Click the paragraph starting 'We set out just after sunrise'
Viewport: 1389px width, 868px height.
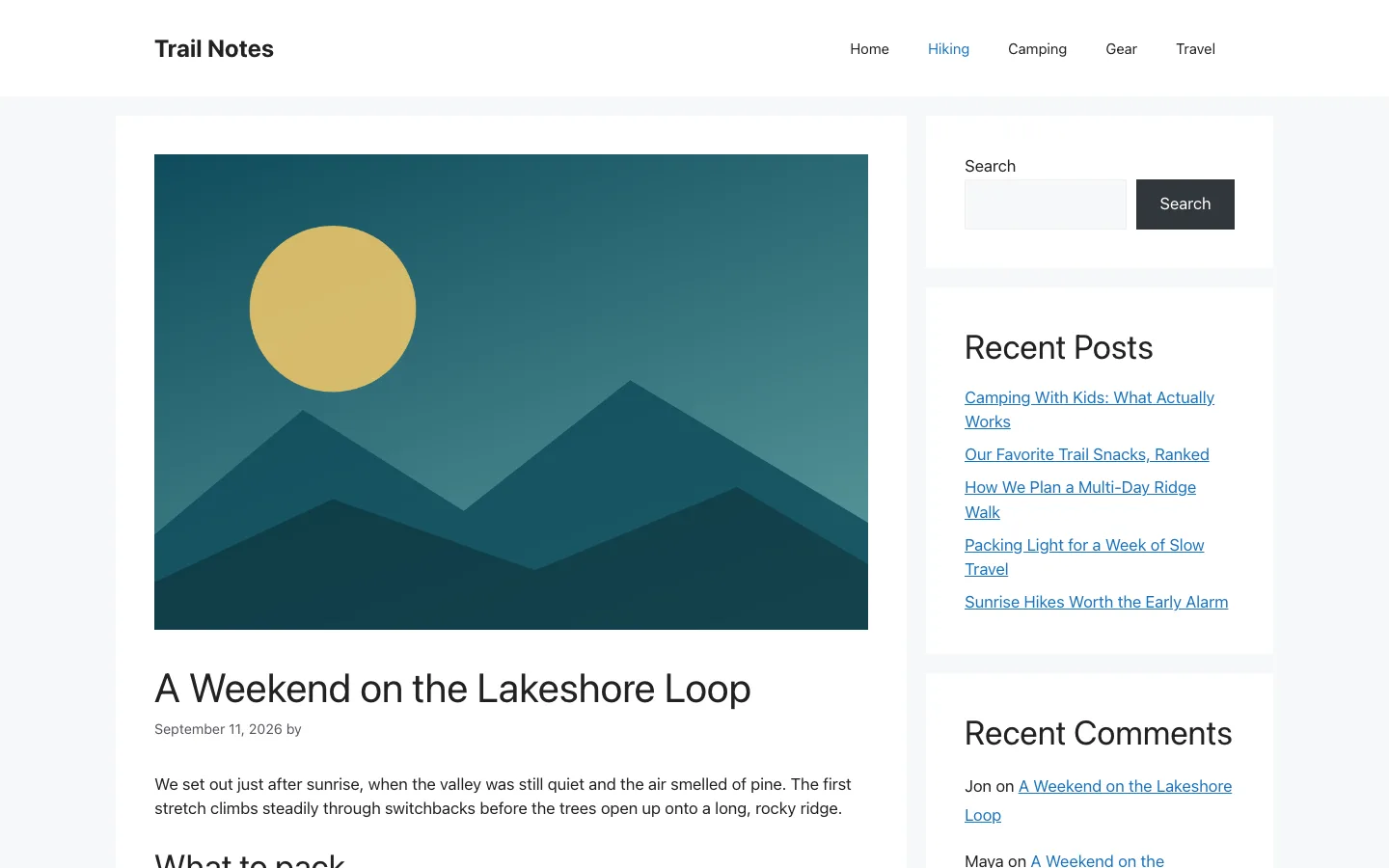click(503, 797)
